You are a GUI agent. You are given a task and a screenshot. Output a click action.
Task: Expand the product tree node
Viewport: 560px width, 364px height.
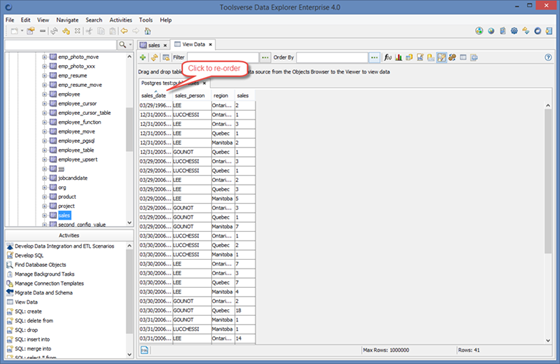click(45, 196)
